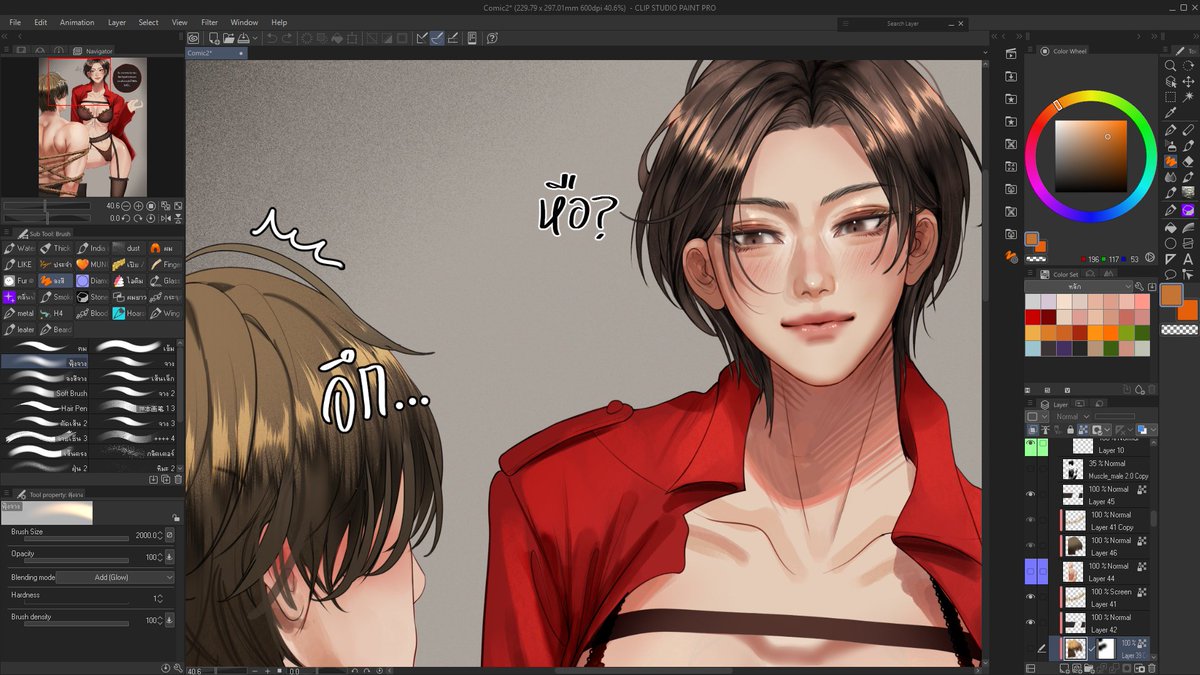Screen dimensions: 1200x675
Task: Select the Layer 46 thumbnail
Action: (x=1075, y=546)
